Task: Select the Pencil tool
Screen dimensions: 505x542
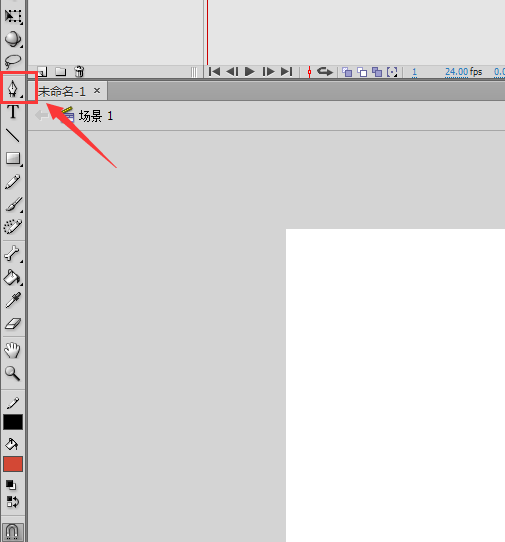Action: pyautogui.click(x=13, y=182)
